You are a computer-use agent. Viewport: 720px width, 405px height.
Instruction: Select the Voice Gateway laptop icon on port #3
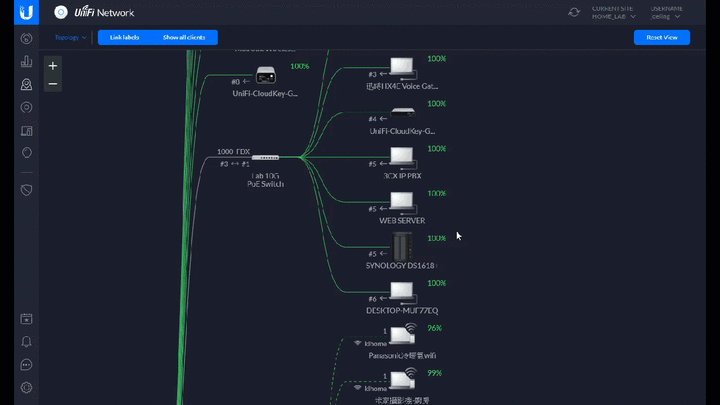tap(402, 68)
